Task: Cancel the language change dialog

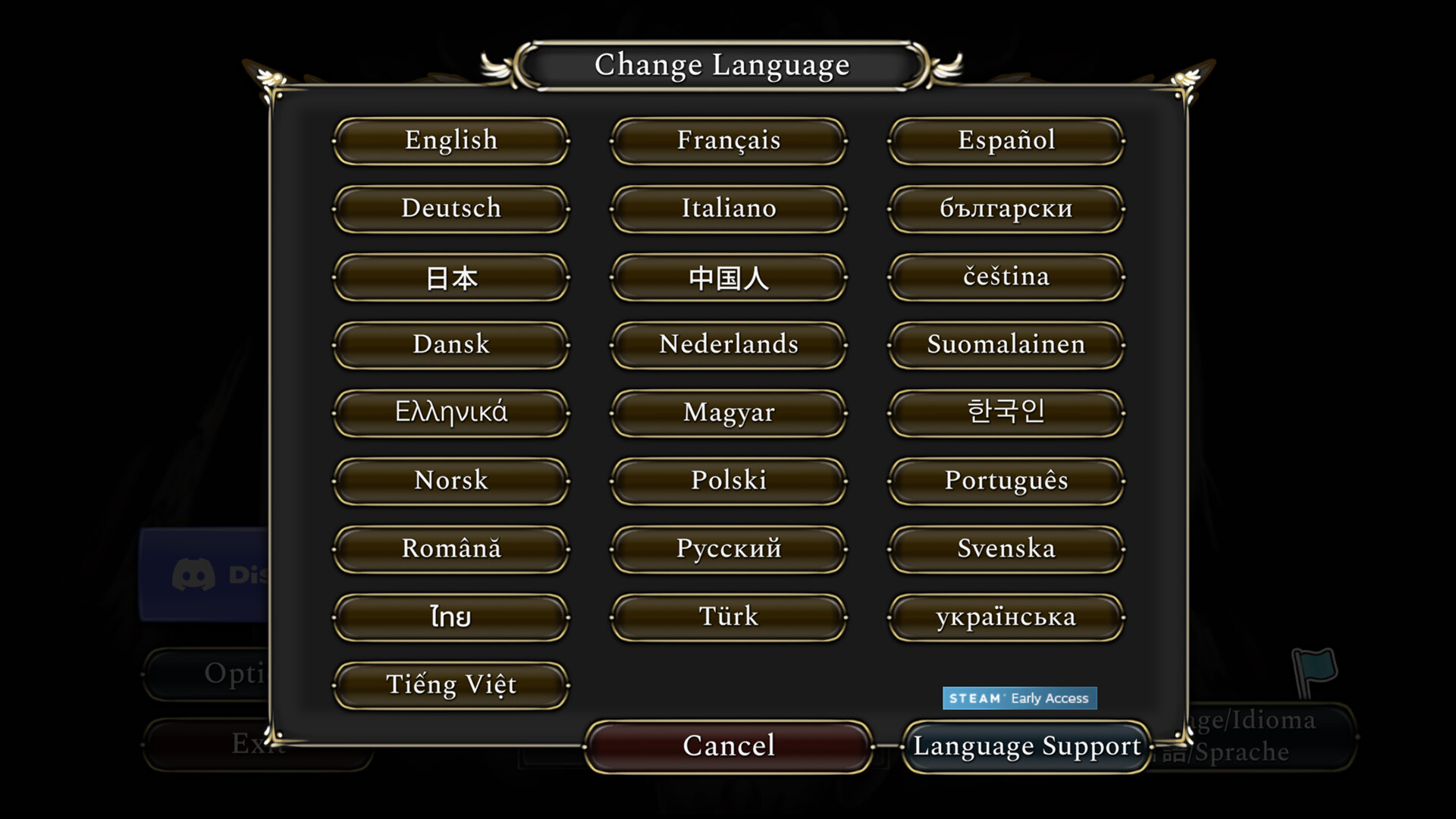Action: click(728, 745)
